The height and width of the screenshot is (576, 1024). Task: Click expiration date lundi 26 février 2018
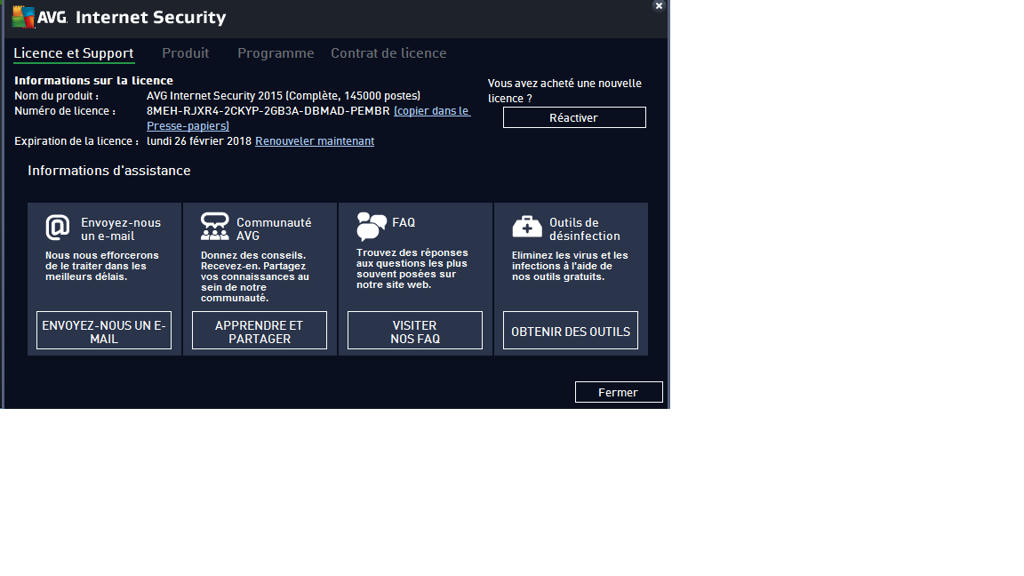[x=199, y=141]
